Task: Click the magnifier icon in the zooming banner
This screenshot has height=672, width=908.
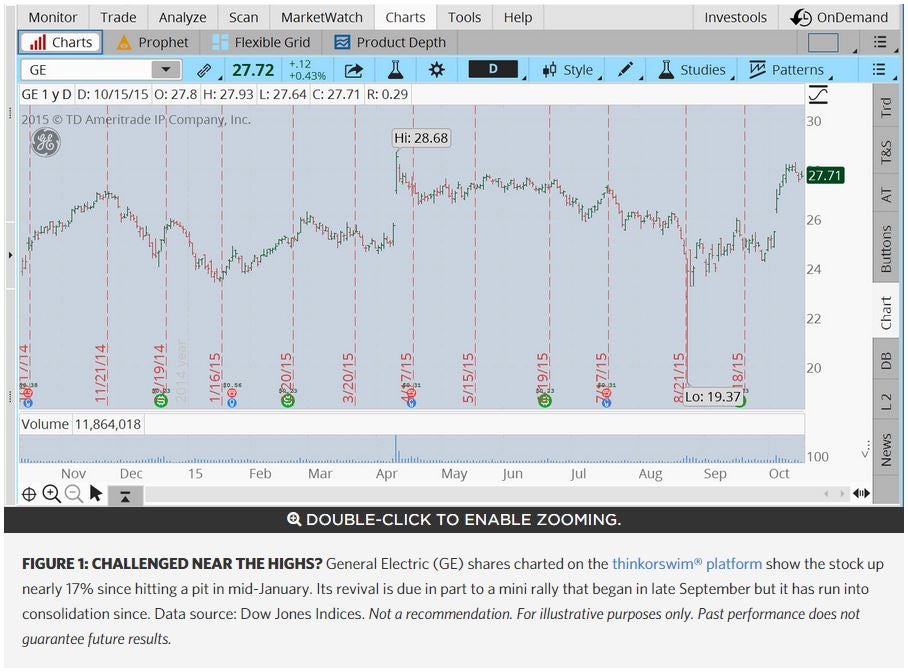Action: point(294,519)
